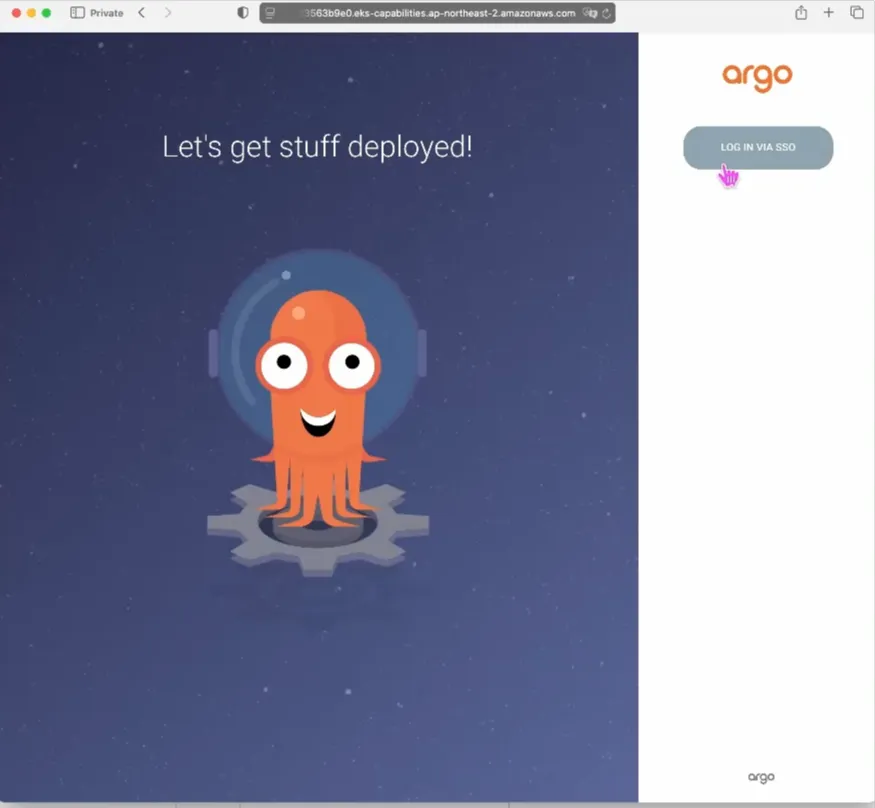Click the Let's get stuff deployed! heading
Viewport: 875px width, 808px height.
pos(317,147)
